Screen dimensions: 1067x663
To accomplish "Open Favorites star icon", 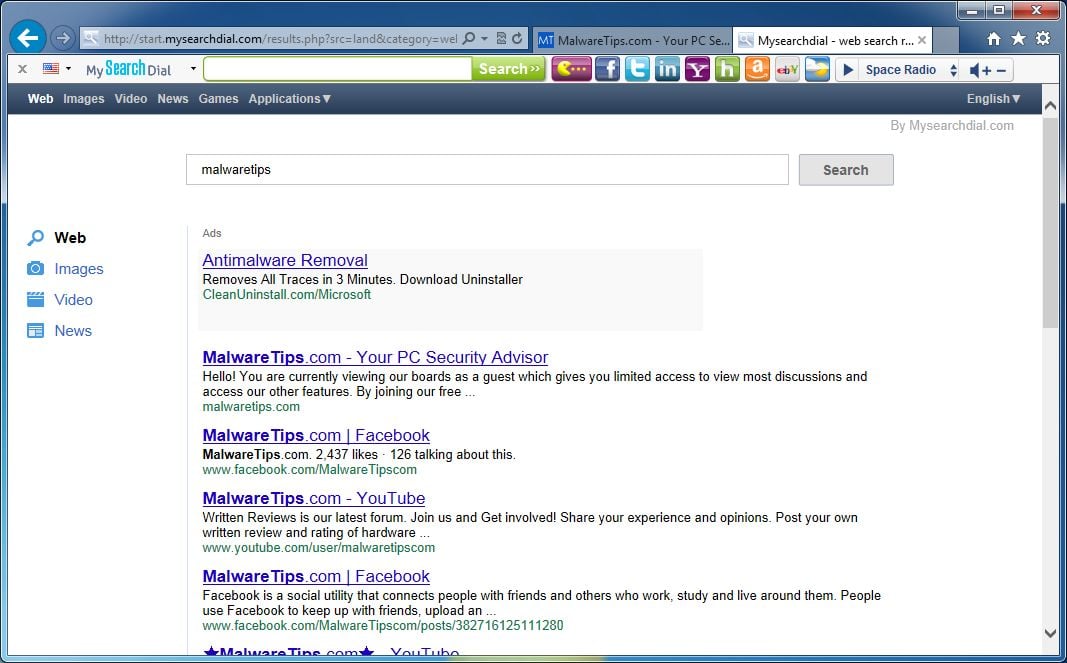I will coord(1018,39).
